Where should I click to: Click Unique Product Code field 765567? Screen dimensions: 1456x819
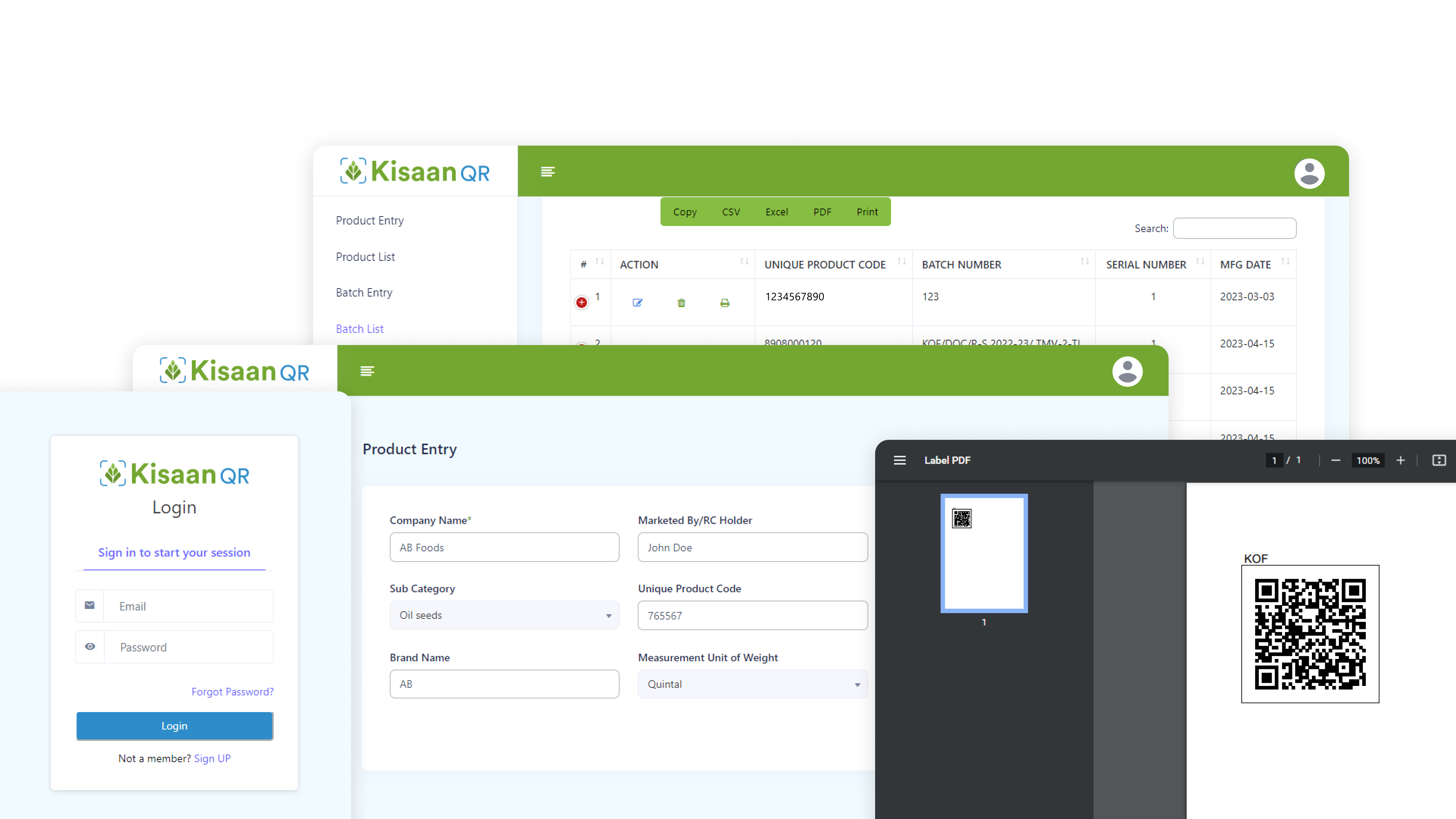(752, 615)
